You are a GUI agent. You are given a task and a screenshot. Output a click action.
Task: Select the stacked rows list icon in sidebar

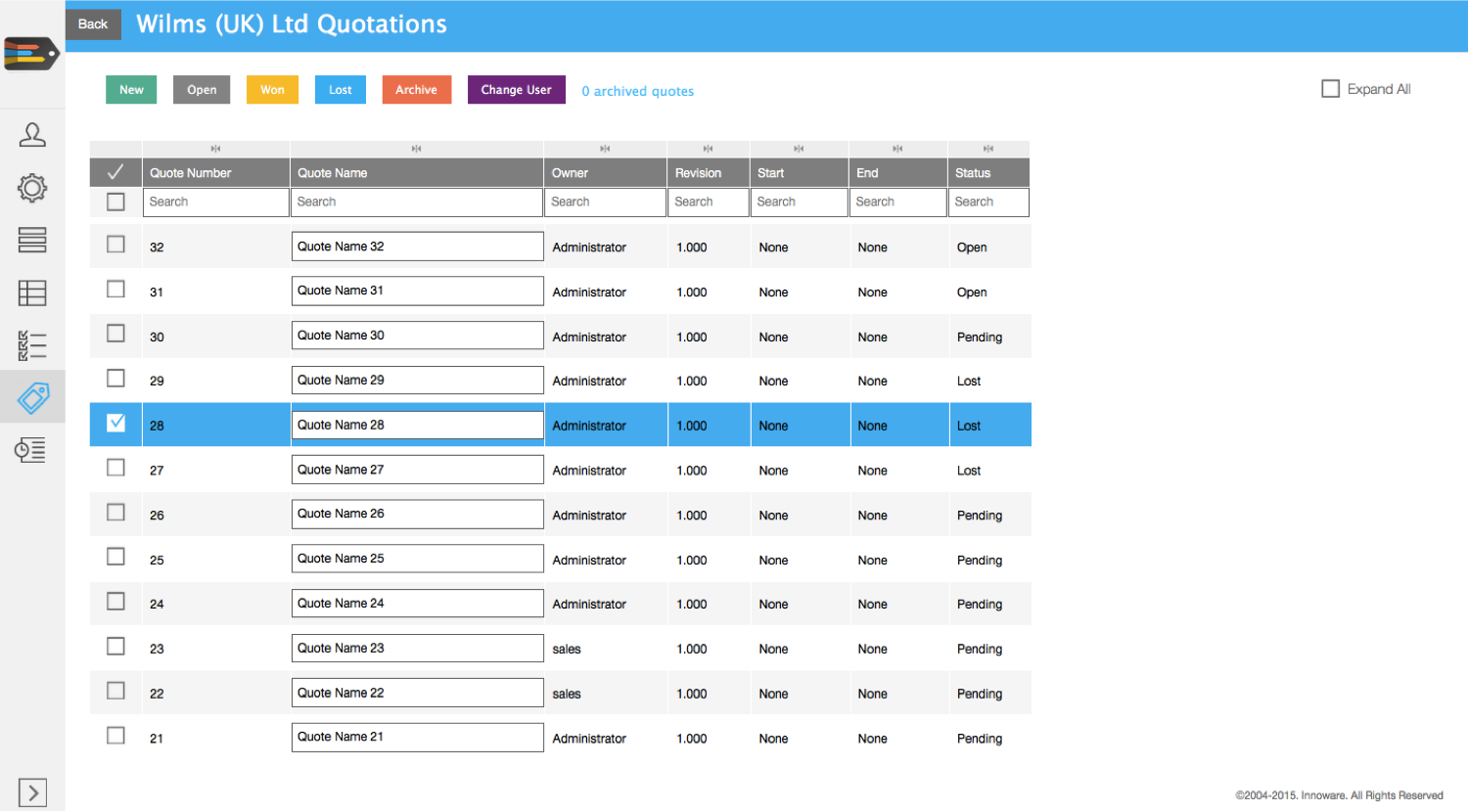point(32,241)
